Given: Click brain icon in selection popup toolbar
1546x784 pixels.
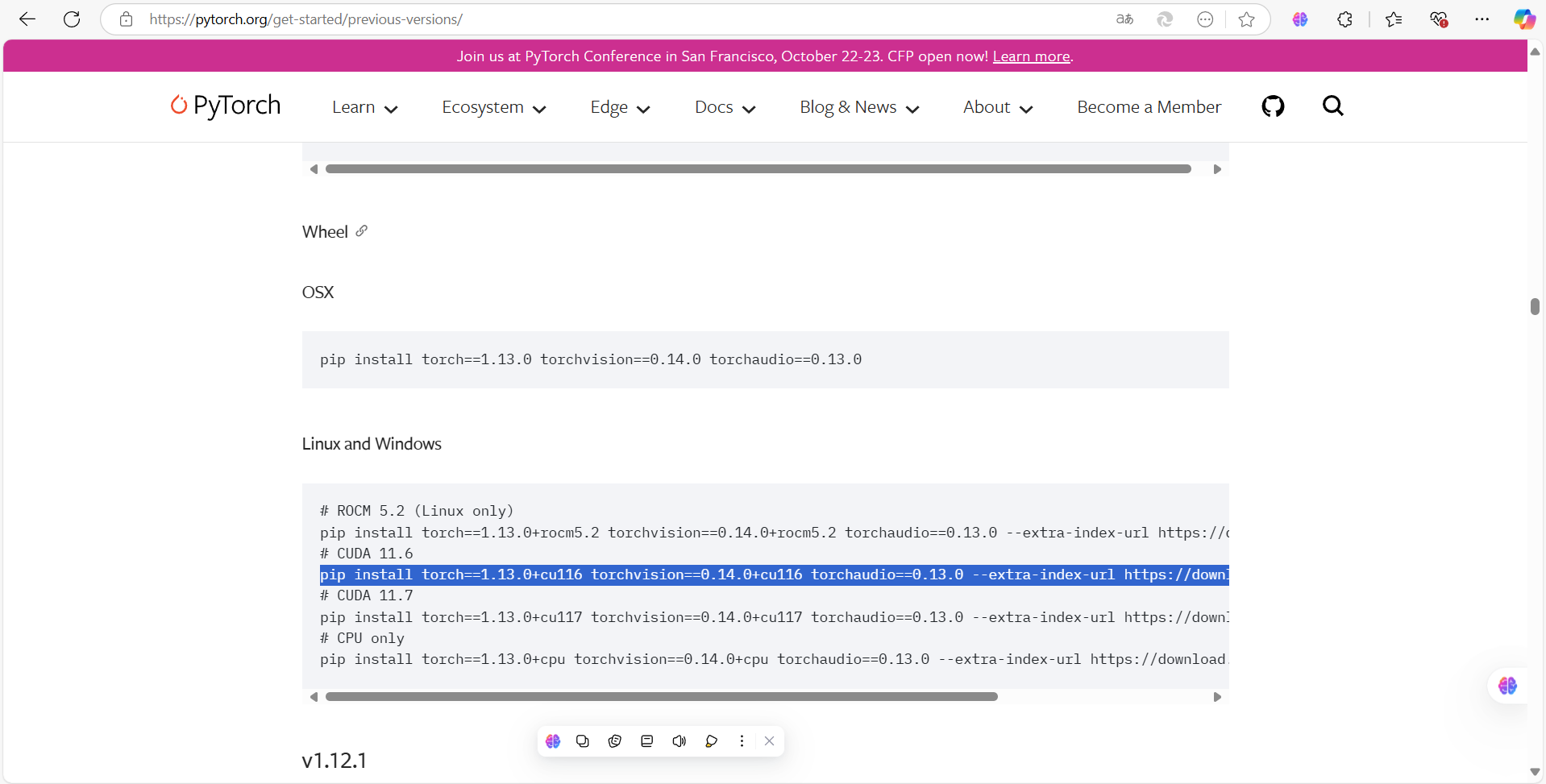Looking at the screenshot, I should click(553, 741).
